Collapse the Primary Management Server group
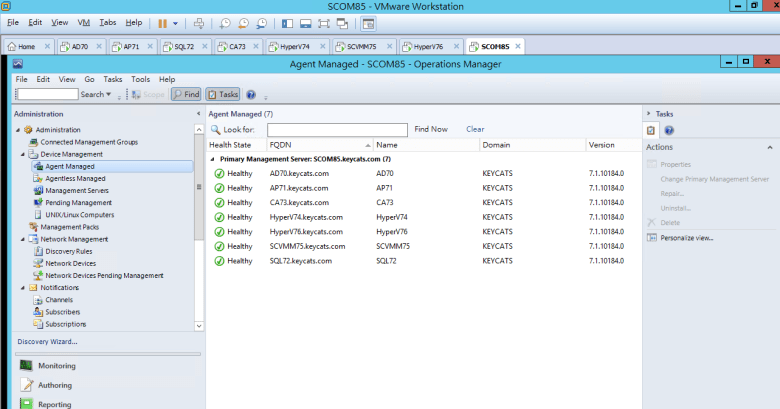The height and width of the screenshot is (409, 780). coord(212,159)
